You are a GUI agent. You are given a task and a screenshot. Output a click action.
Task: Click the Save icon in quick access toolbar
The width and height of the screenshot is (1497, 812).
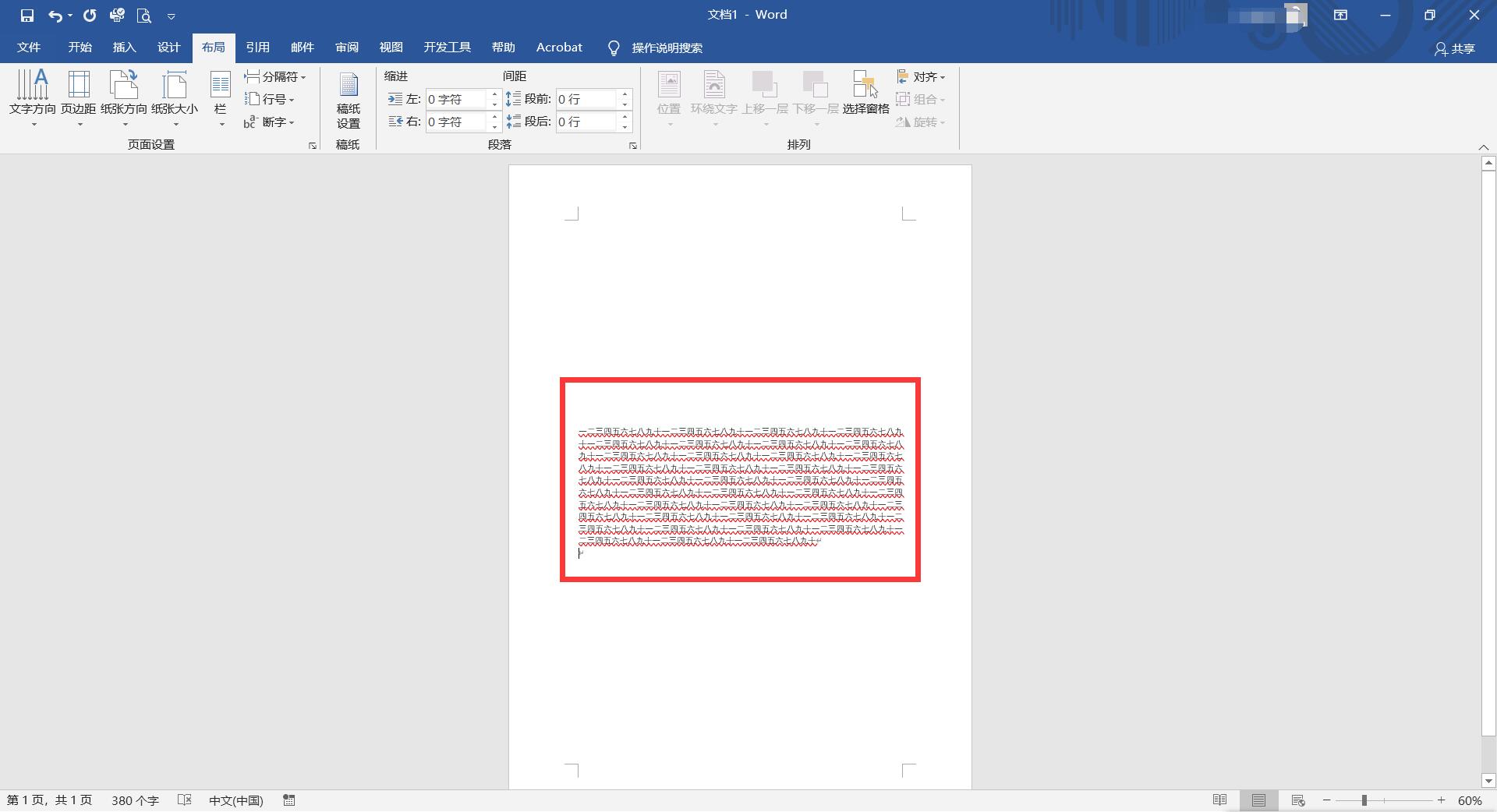click(27, 16)
